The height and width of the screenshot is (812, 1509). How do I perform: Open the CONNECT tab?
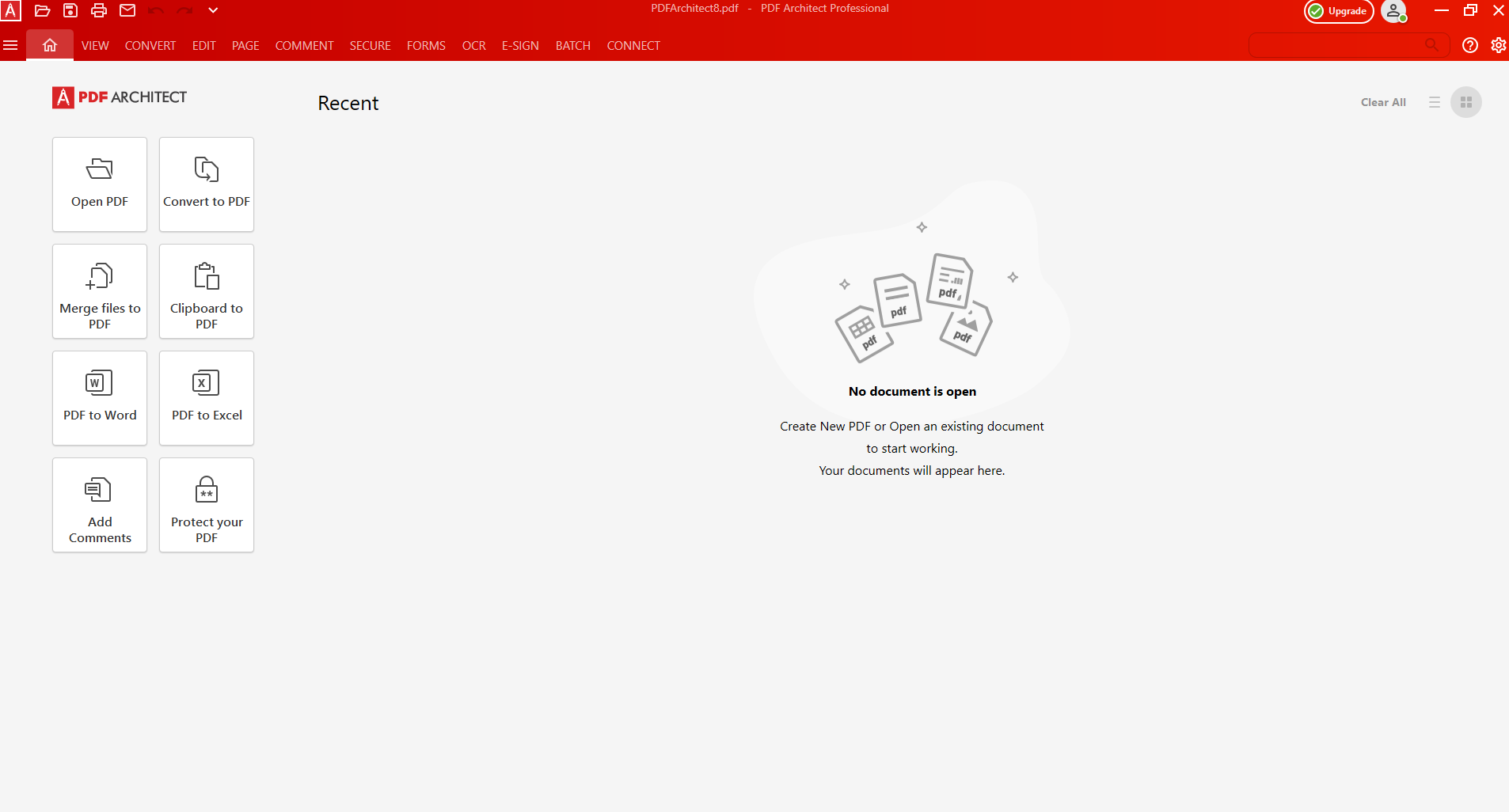pos(633,46)
